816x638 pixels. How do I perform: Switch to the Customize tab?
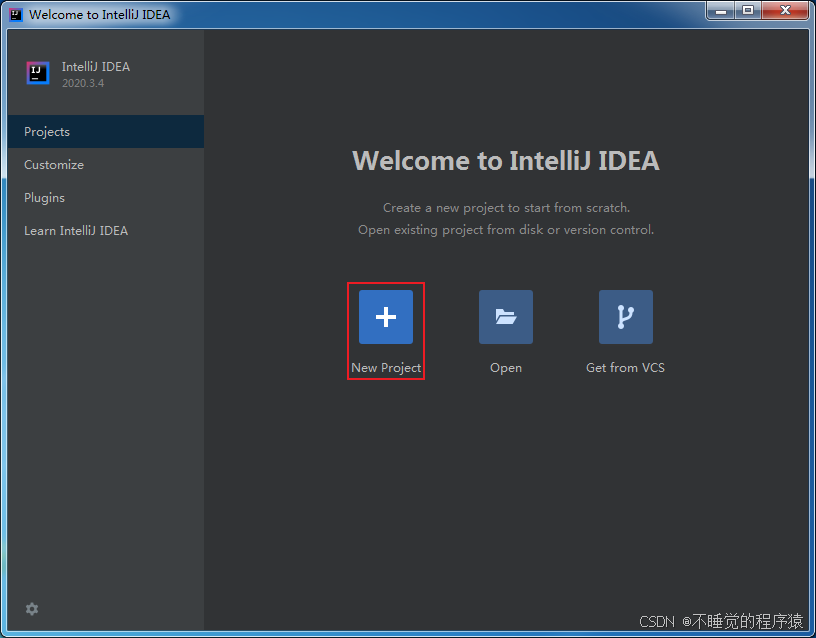coord(106,164)
